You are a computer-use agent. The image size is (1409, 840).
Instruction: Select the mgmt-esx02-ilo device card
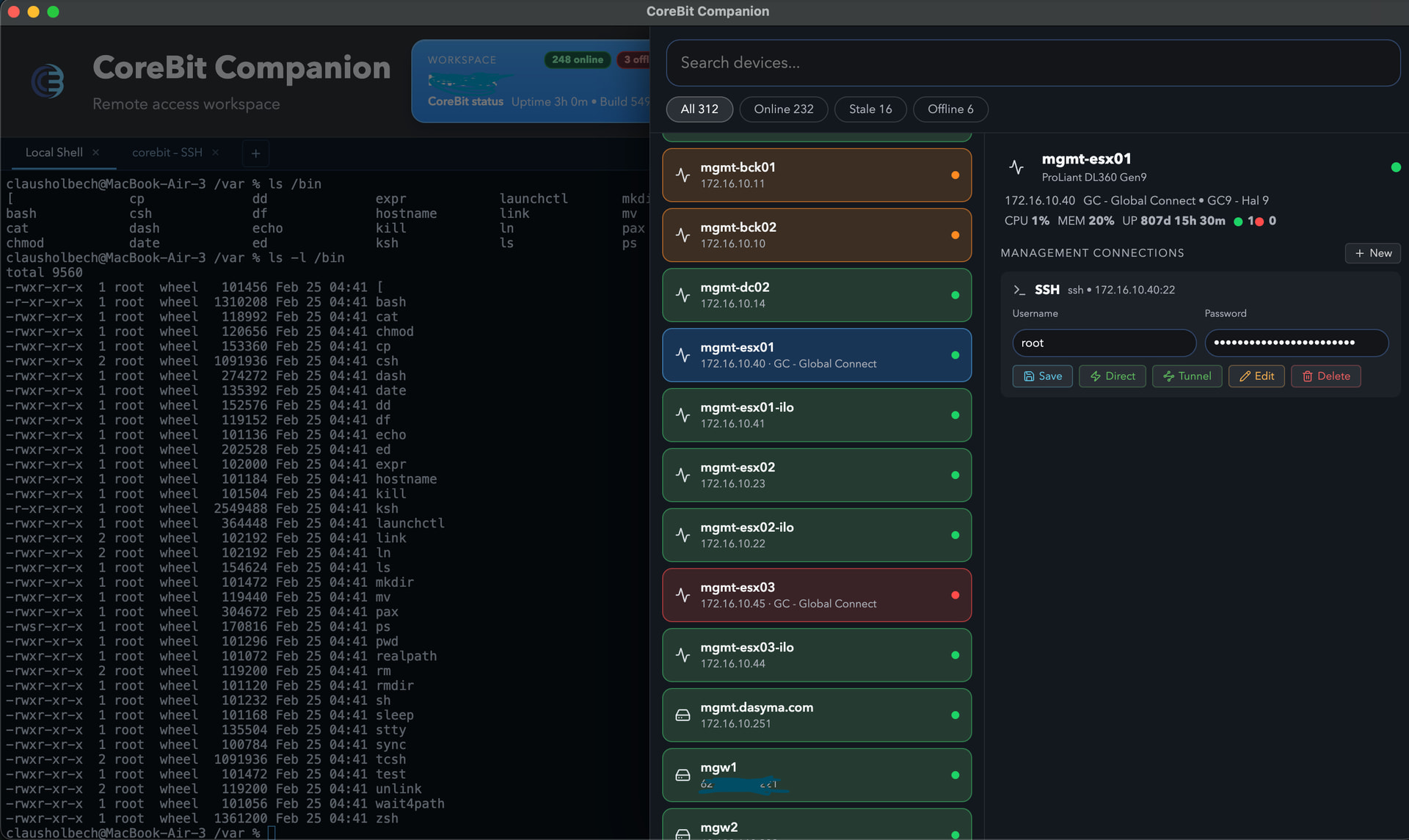[x=817, y=536]
